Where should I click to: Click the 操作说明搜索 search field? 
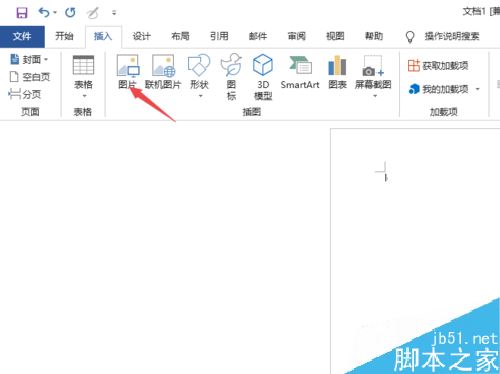point(452,36)
